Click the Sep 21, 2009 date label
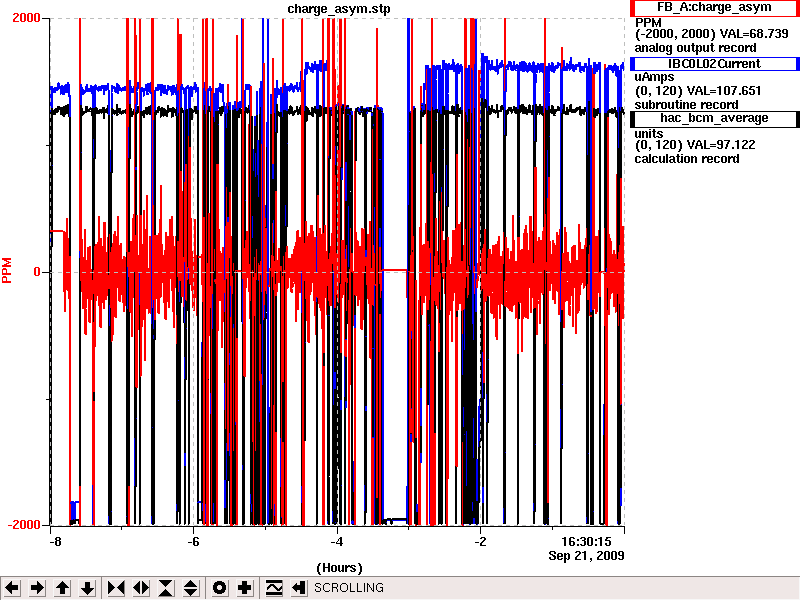Image resolution: width=800 pixels, height=600 pixels. pos(586,556)
